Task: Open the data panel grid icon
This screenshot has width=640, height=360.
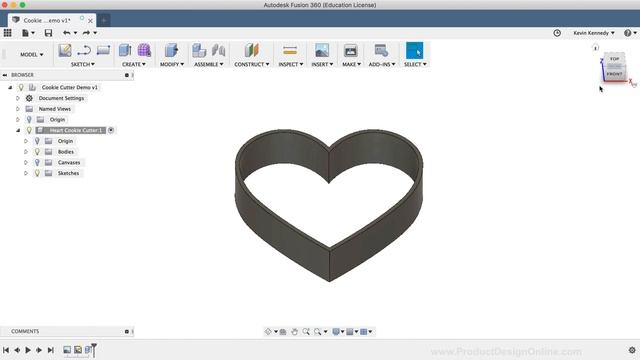Action: pos(7,33)
